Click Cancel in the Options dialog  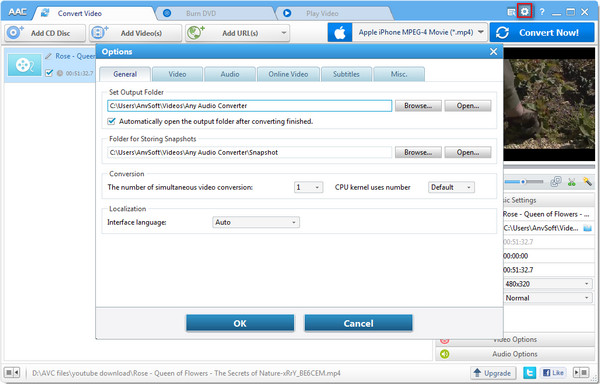[358, 323]
